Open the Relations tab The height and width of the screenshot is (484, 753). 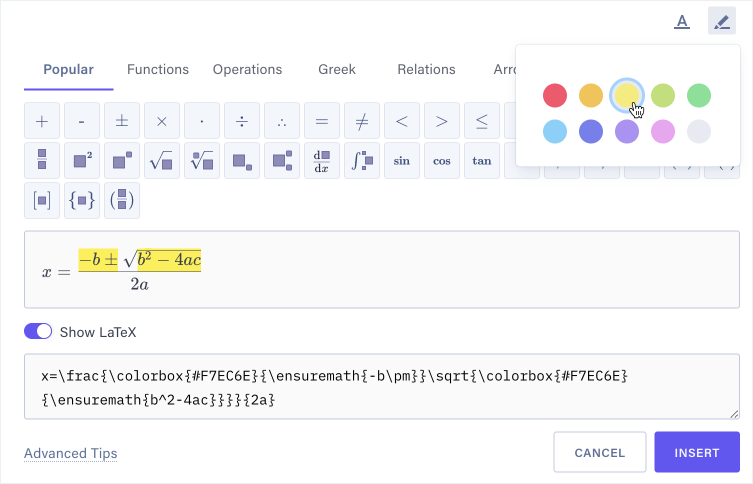tap(426, 70)
